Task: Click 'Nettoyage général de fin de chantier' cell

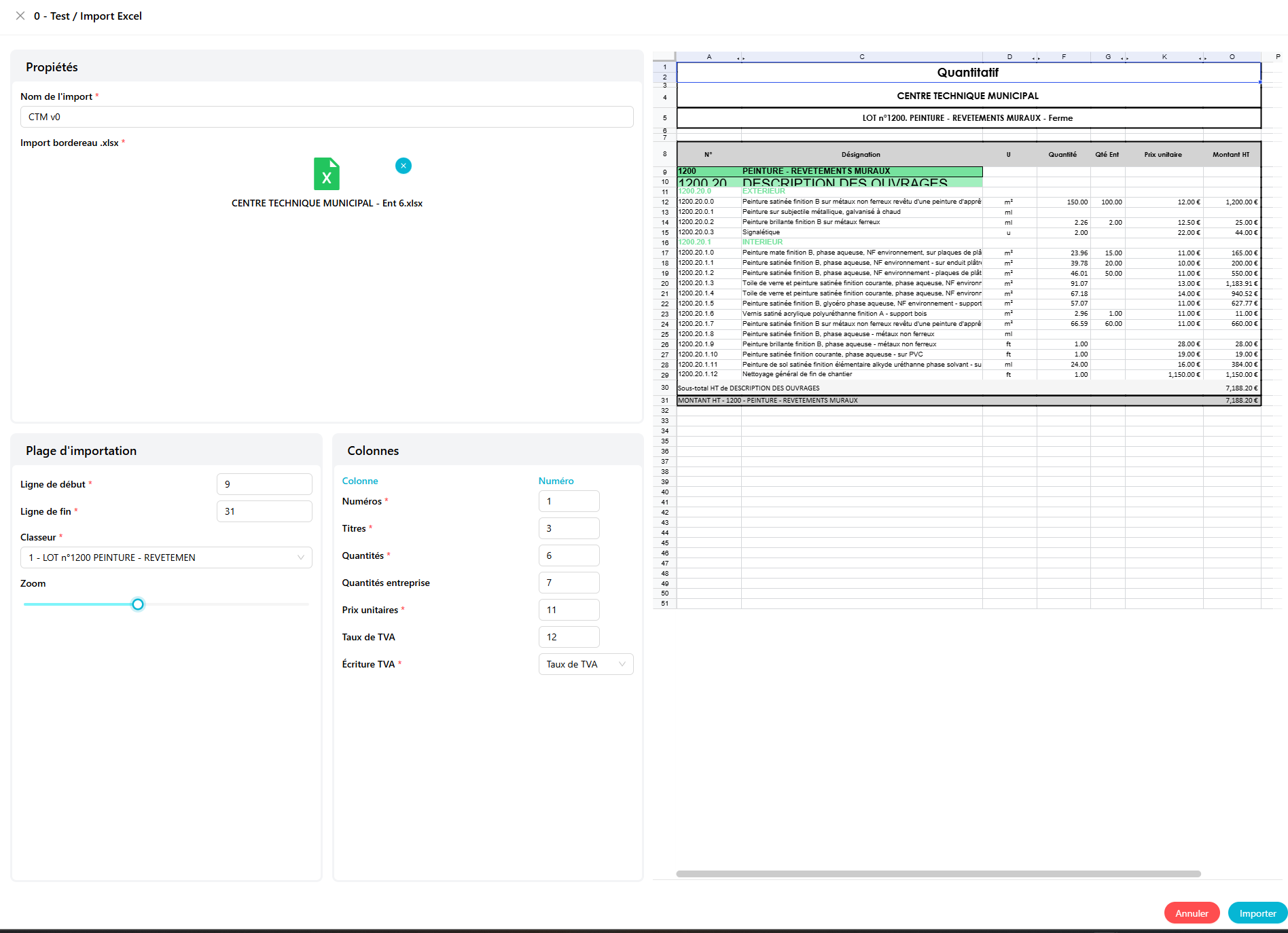Action: click(x=861, y=374)
